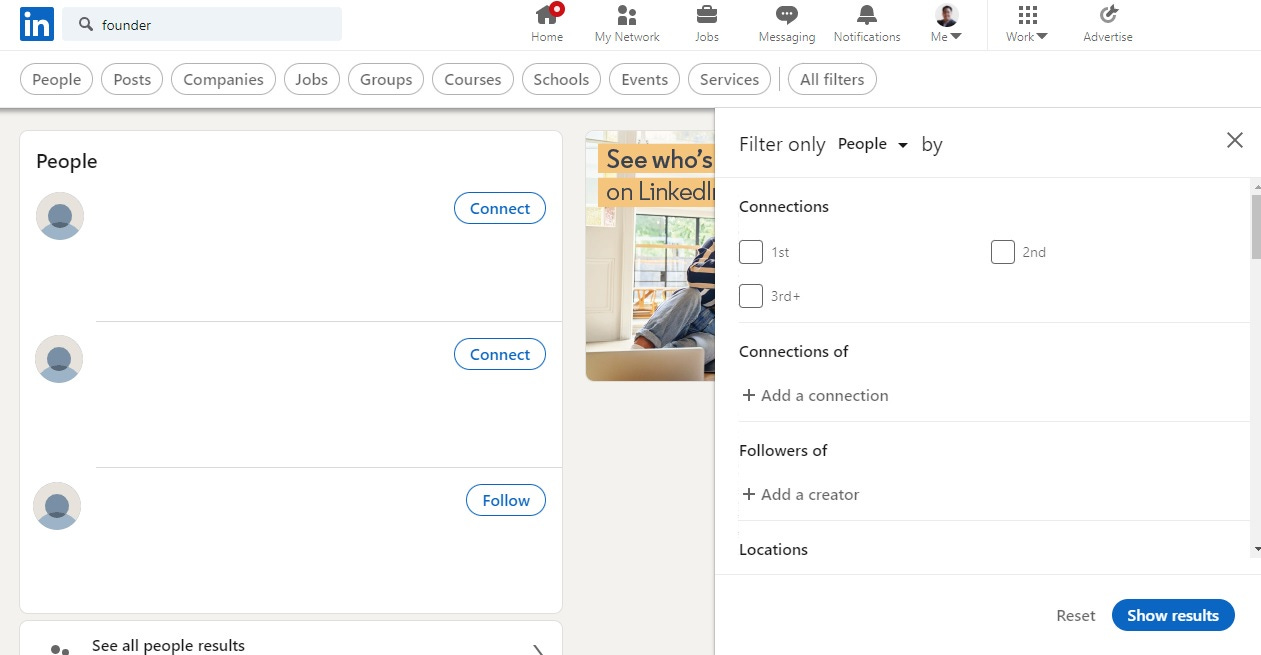Click the filter panel scrollbar thumb
1261x655 pixels.
click(1256, 227)
